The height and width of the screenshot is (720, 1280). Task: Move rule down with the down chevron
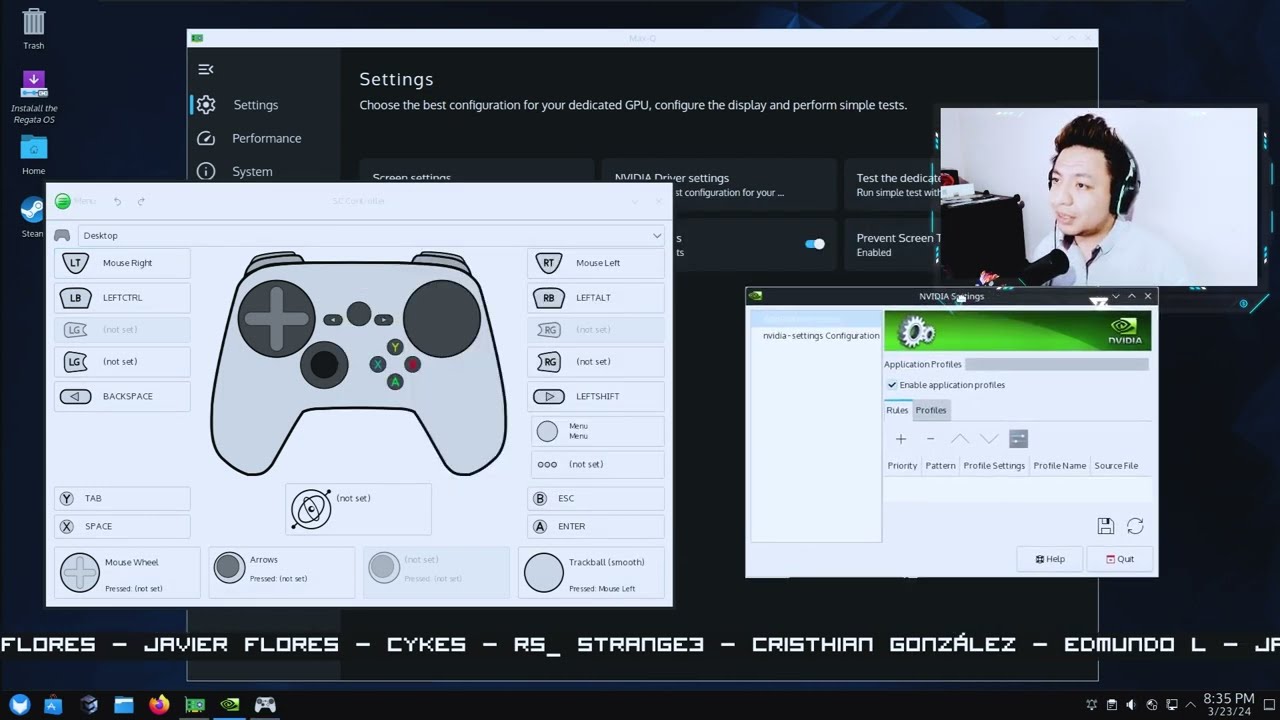pos(989,439)
